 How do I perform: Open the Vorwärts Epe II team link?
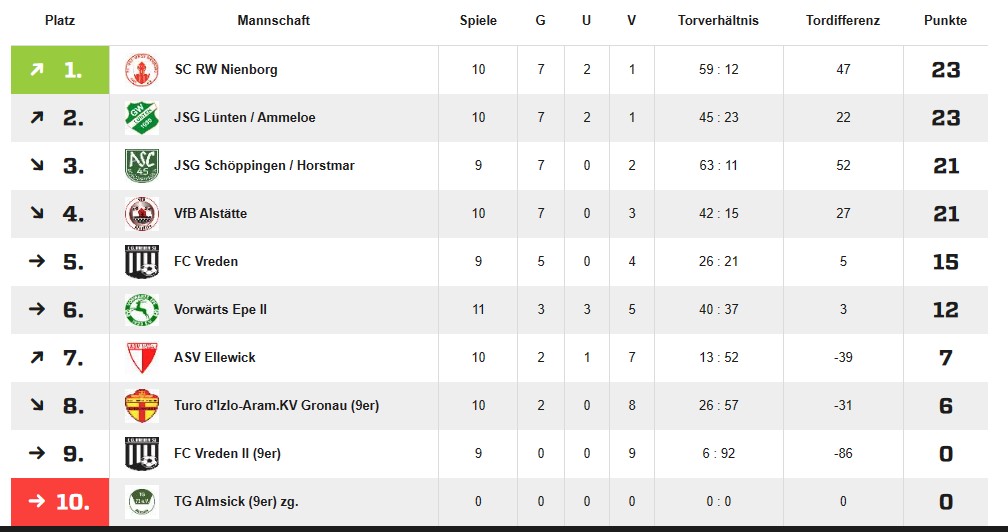[x=220, y=309]
